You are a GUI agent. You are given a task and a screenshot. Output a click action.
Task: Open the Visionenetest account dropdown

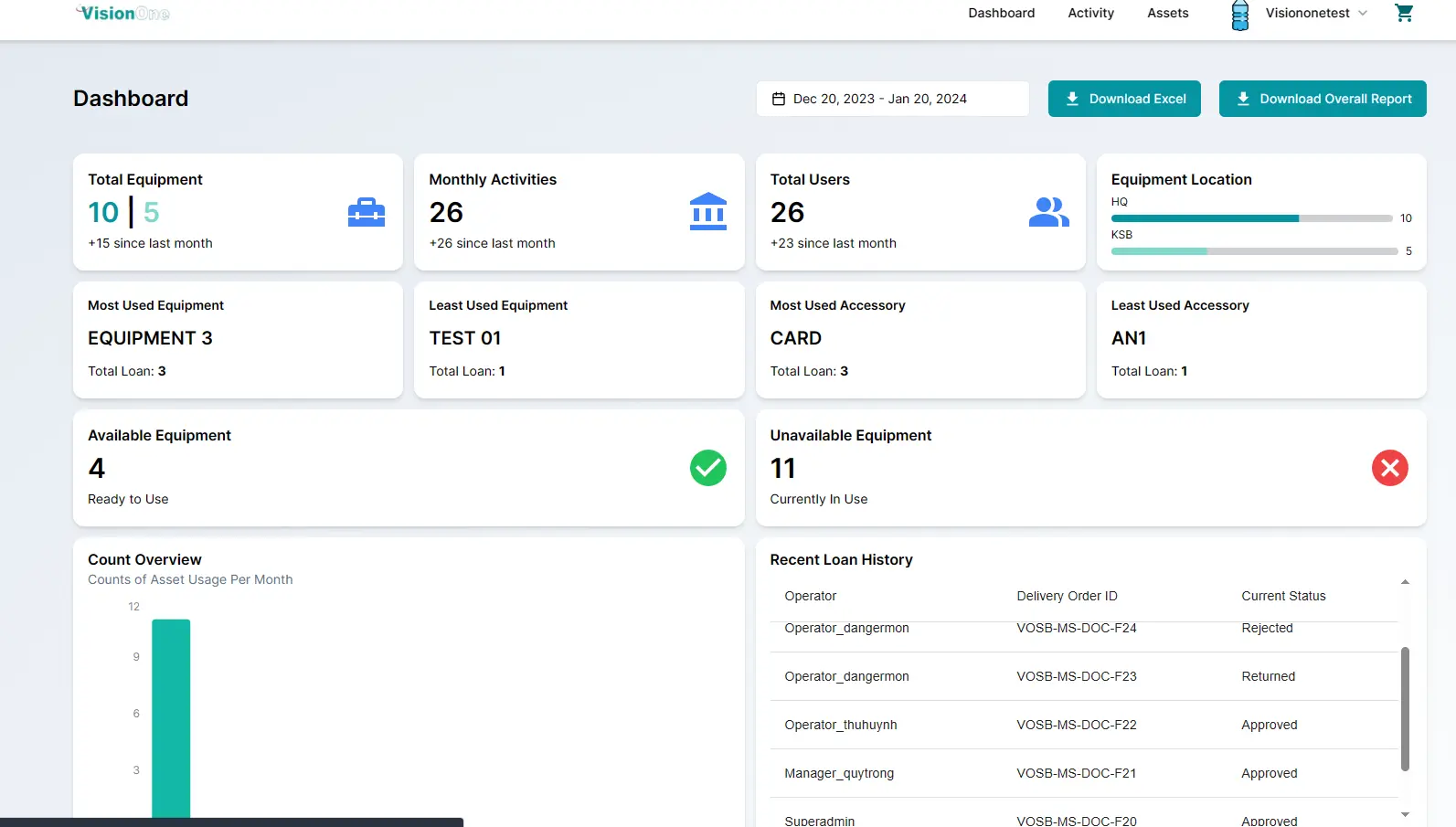point(1316,13)
